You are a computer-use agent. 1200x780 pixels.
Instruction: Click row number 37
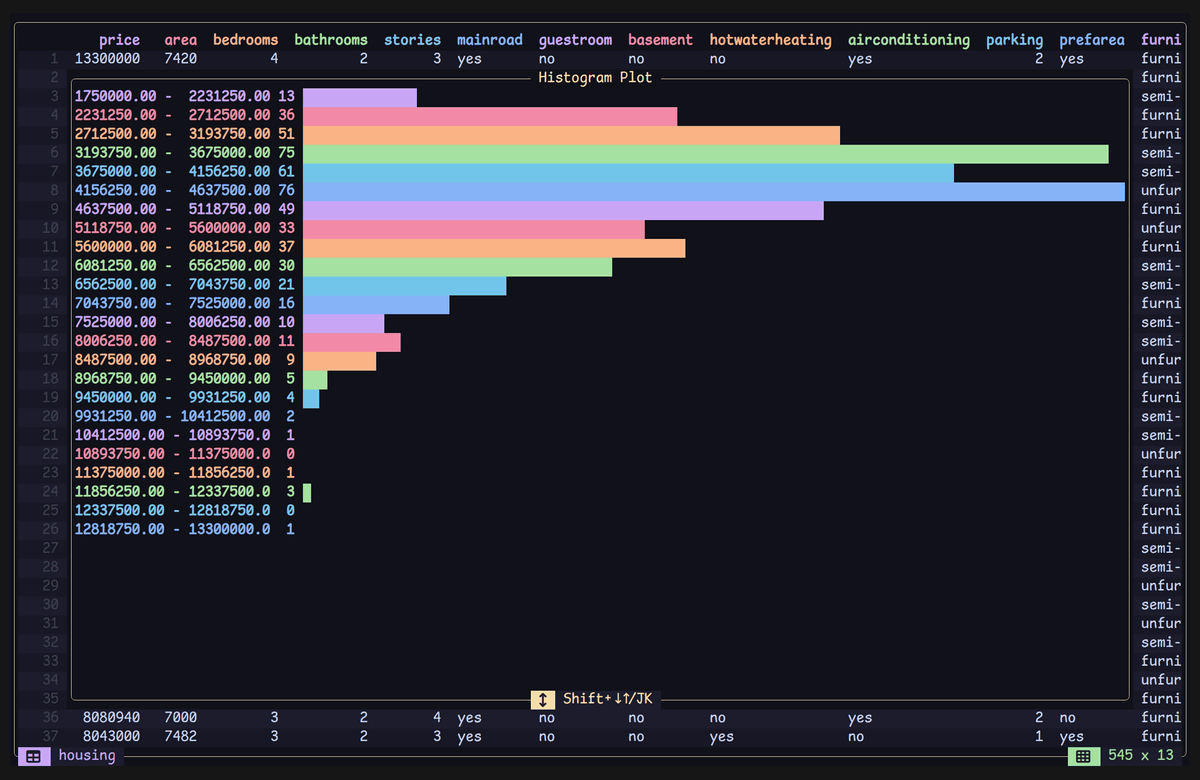51,736
